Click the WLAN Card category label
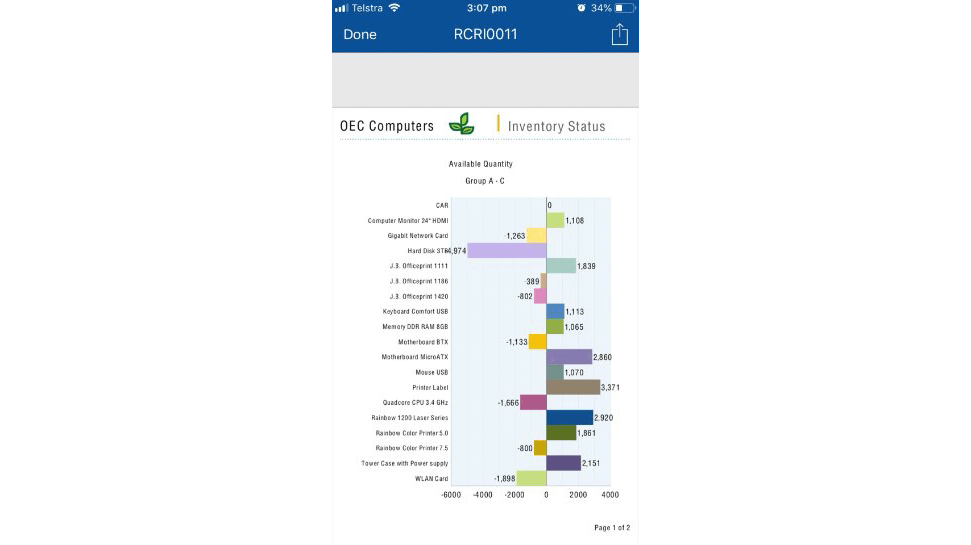This screenshot has width=971, height=545. point(431,479)
